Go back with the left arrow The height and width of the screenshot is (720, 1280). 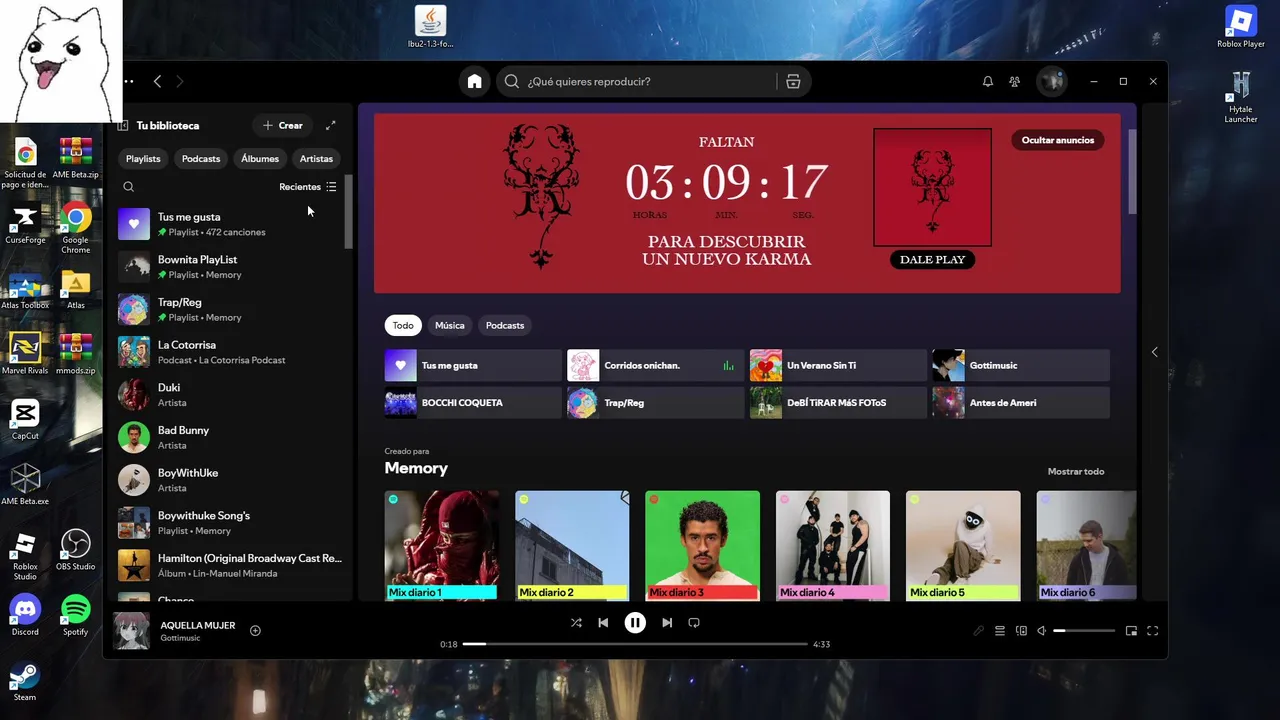[x=157, y=81]
